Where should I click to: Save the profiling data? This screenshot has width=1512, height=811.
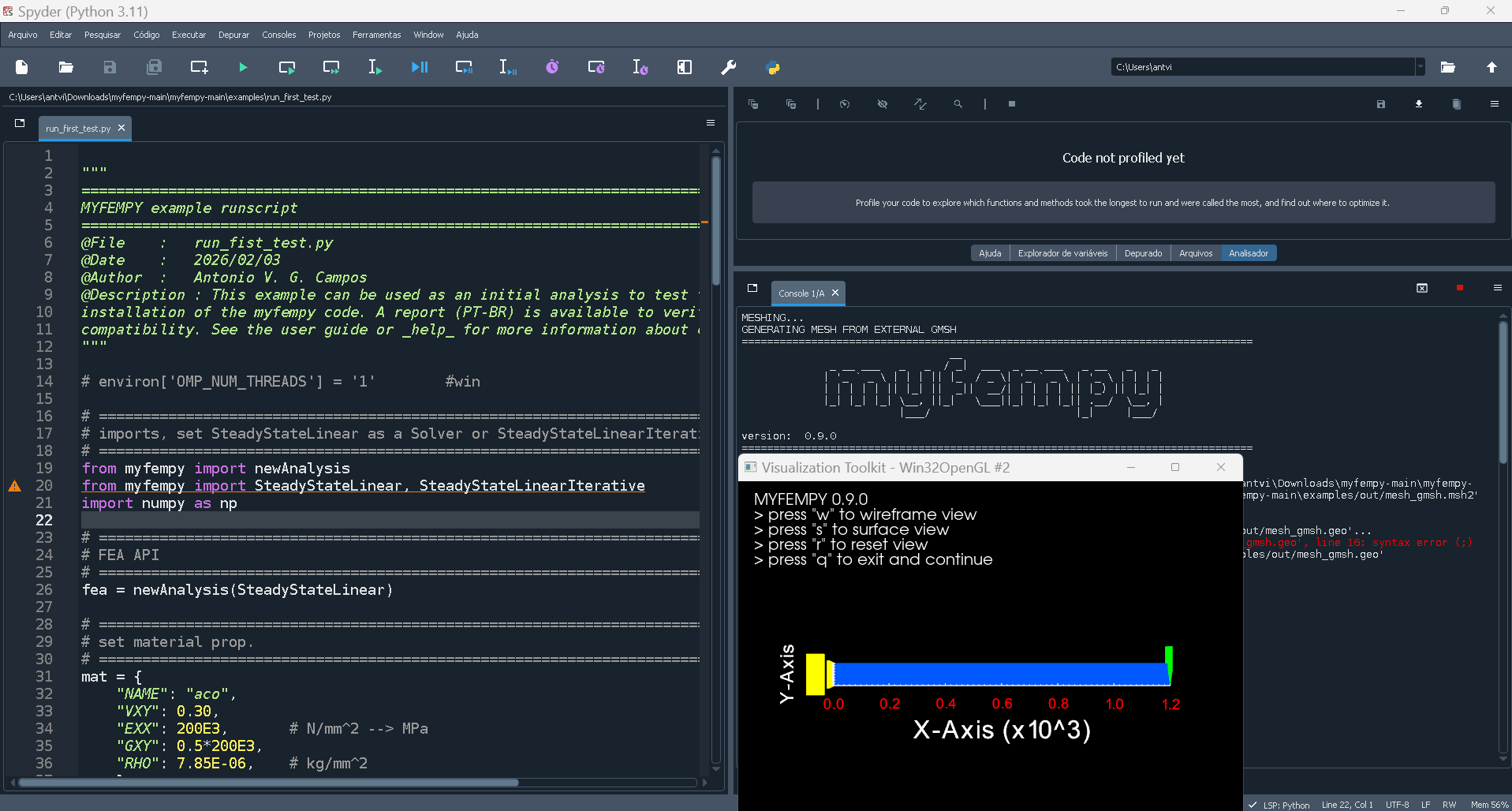[1381, 104]
